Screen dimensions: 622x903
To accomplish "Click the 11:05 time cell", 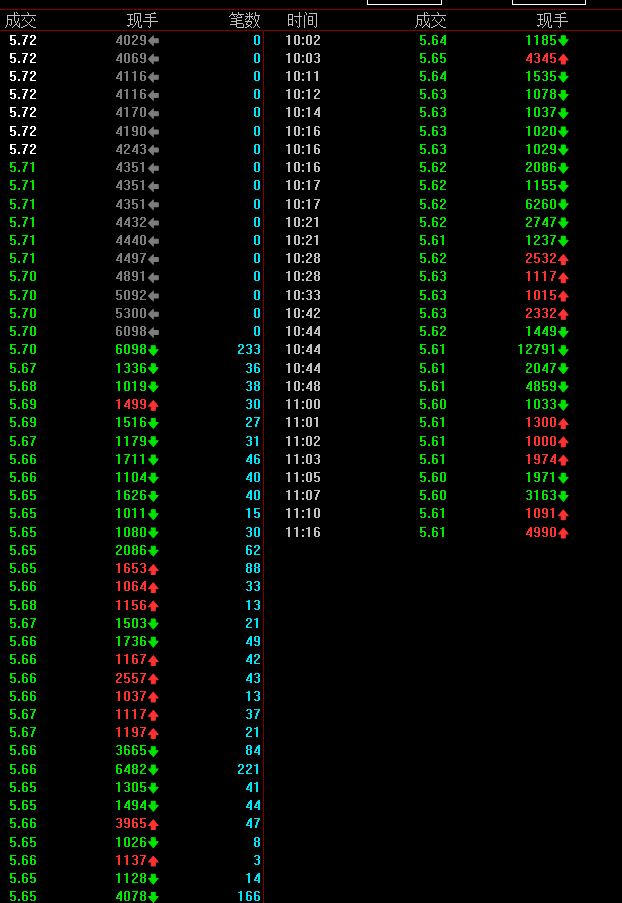I will click(x=303, y=477).
